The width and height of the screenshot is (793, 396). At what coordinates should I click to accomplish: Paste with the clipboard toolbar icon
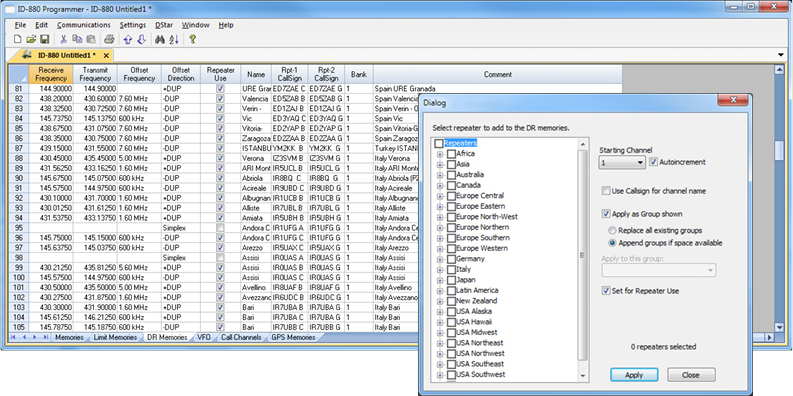[x=91, y=39]
